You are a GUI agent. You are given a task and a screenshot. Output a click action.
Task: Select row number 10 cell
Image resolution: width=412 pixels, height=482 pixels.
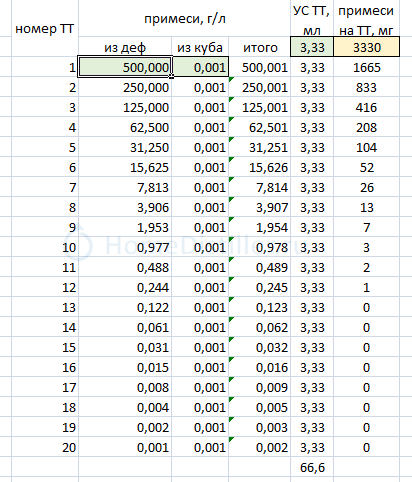45,247
